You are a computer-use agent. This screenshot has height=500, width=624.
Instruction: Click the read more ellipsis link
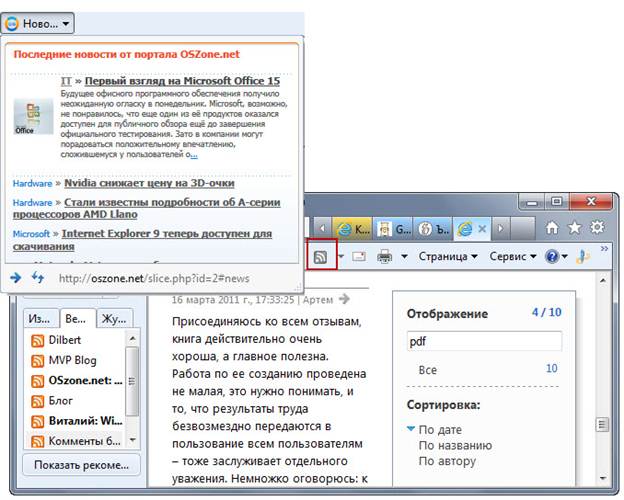point(194,155)
